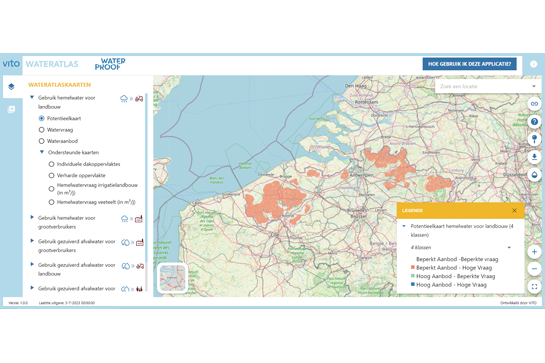Viewport: 545px width, 363px height.
Task: Click water drops icon beside afvalwater voor grootverbruikers
Action: click(125, 242)
